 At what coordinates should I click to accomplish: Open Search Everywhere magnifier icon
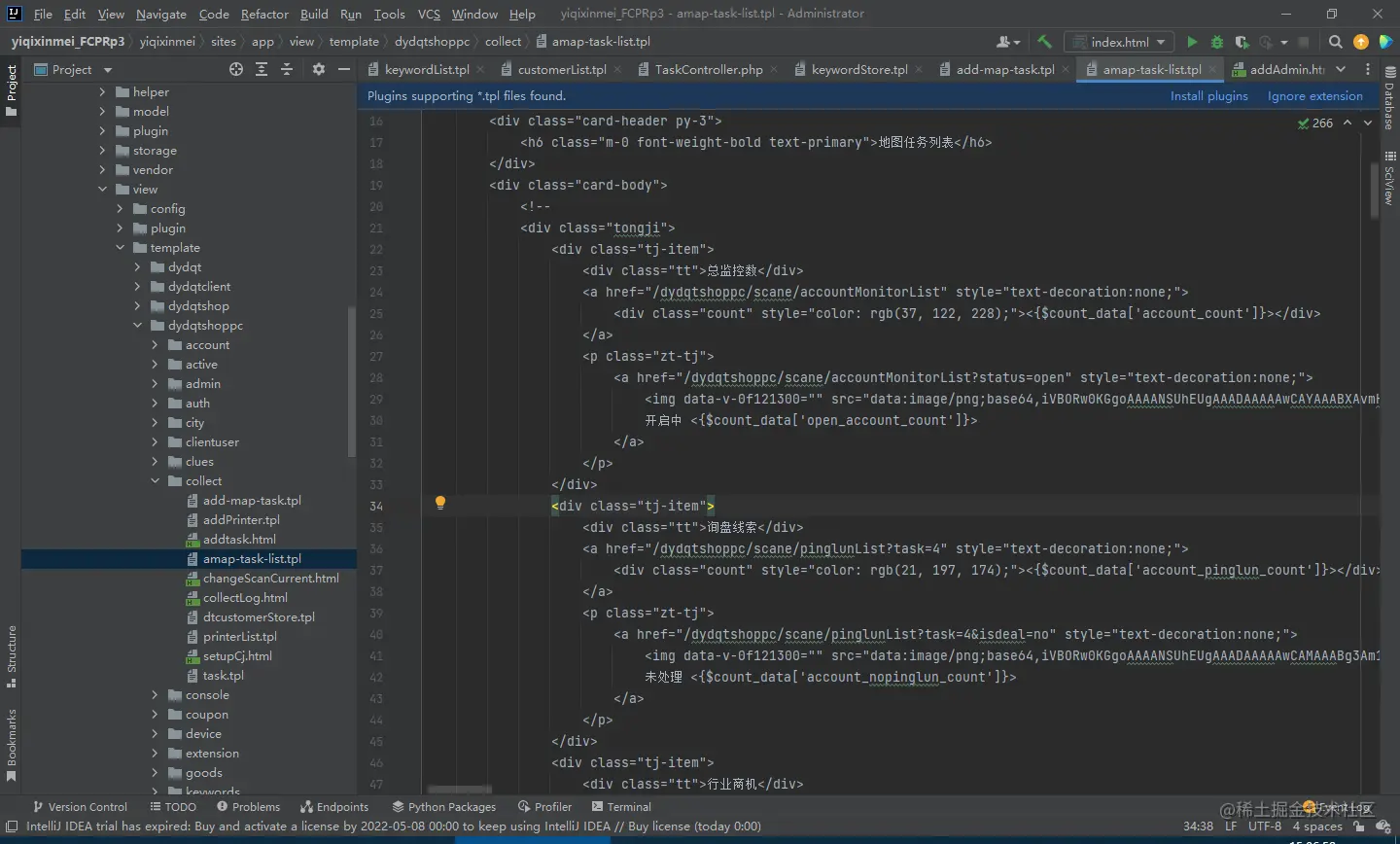pyautogui.click(x=1336, y=42)
